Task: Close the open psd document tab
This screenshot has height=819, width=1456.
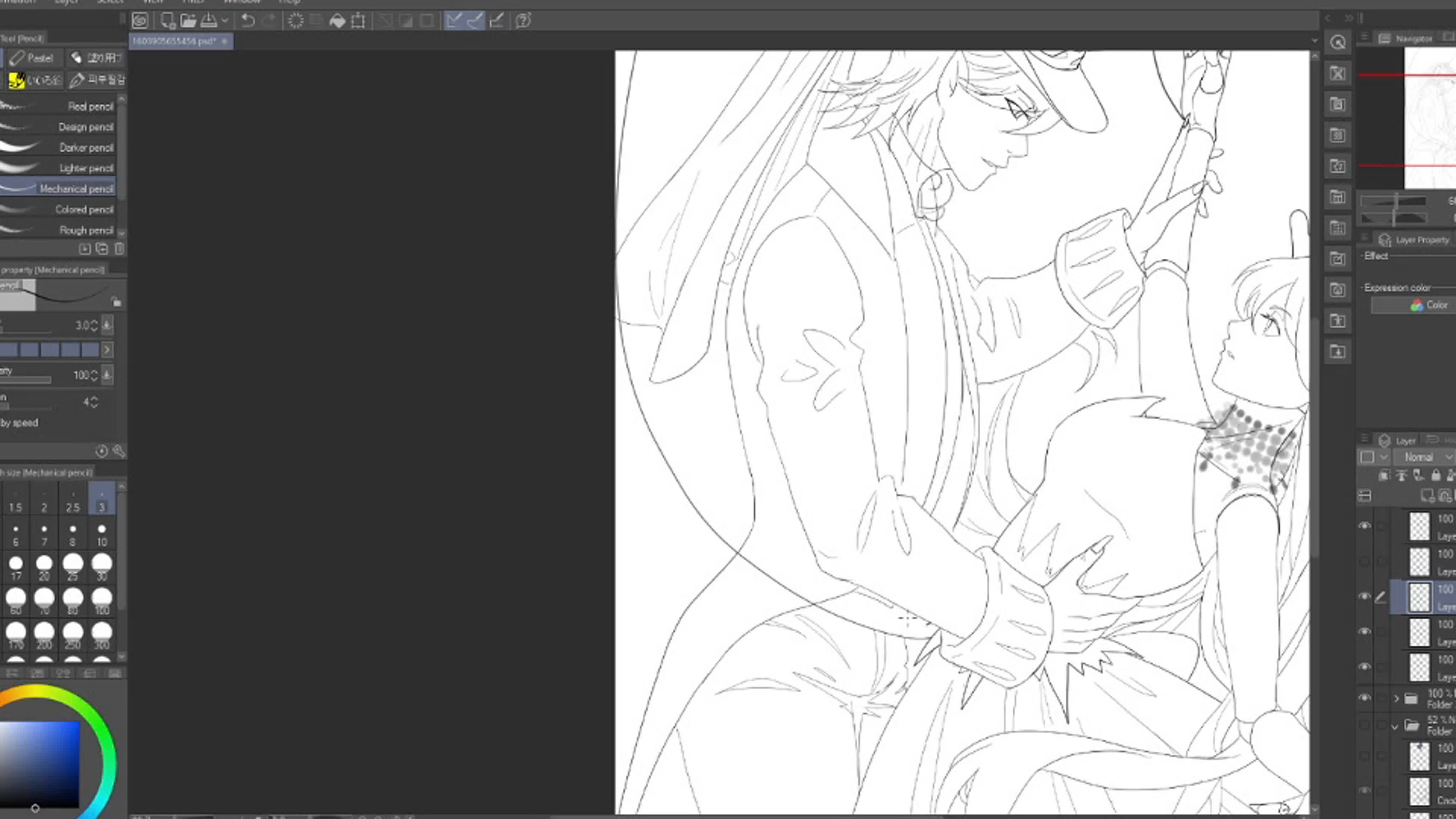Action: point(224,41)
